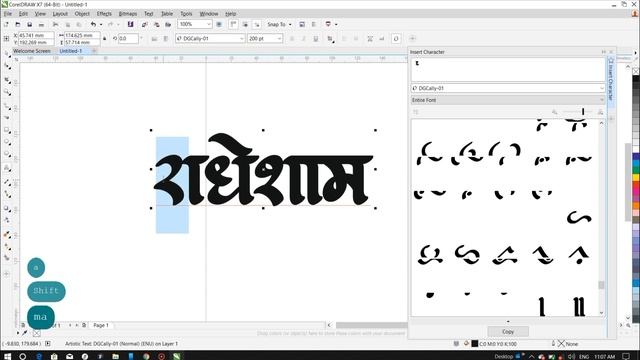Select the Parallel Dimension tool

[x=7, y=182]
